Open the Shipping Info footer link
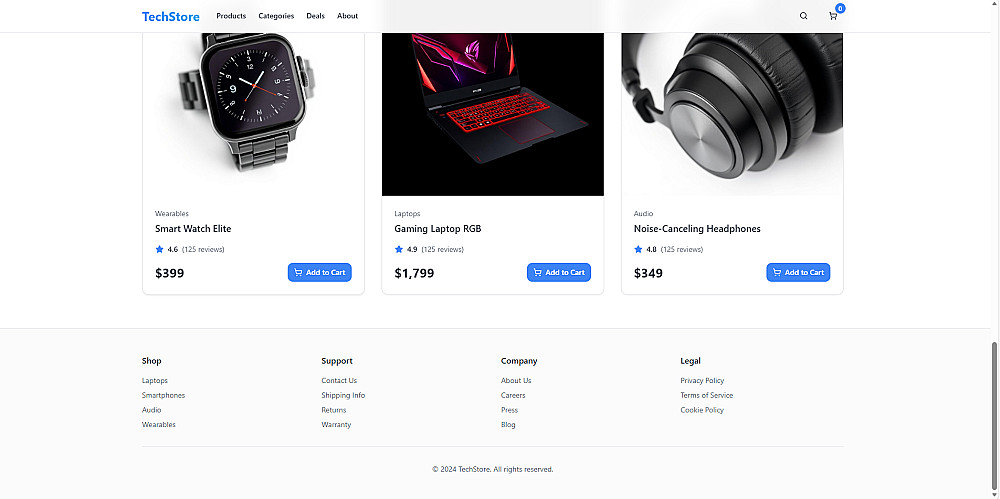 pyautogui.click(x=343, y=396)
